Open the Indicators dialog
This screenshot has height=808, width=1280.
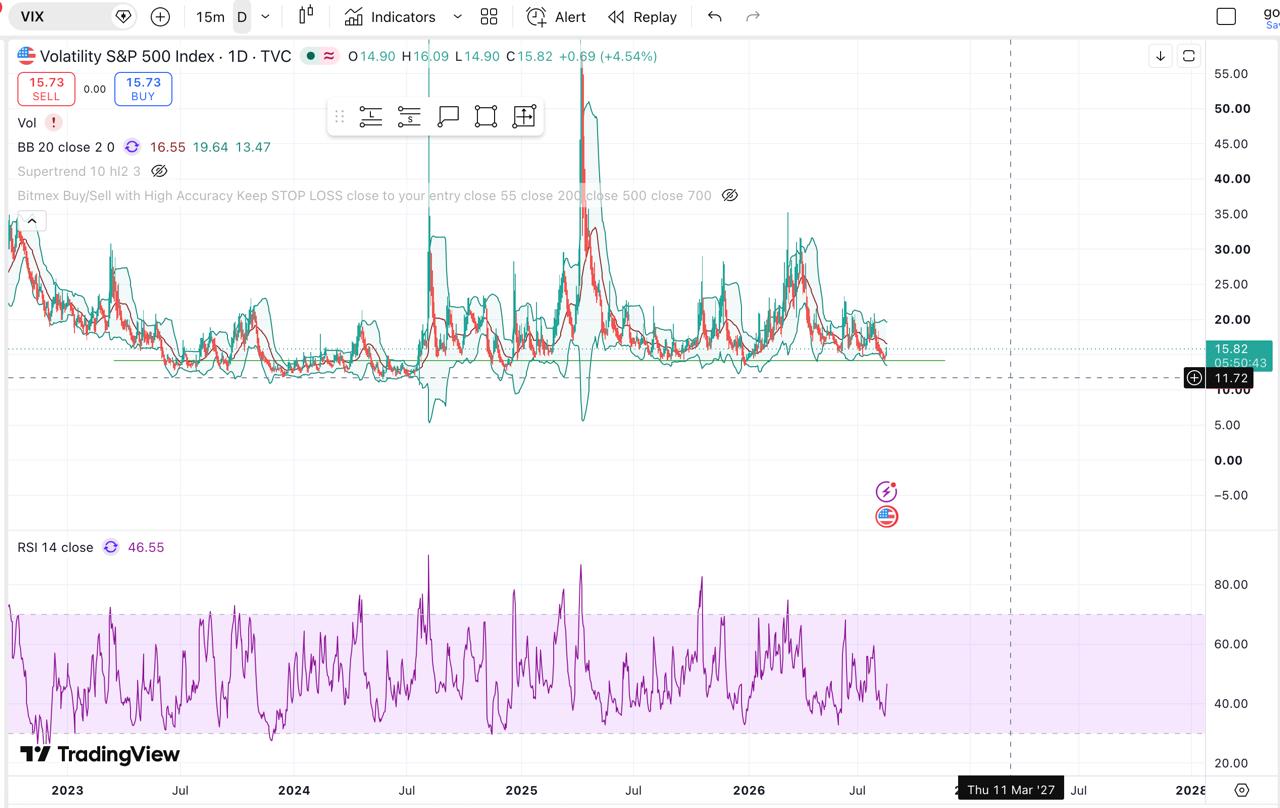point(390,17)
